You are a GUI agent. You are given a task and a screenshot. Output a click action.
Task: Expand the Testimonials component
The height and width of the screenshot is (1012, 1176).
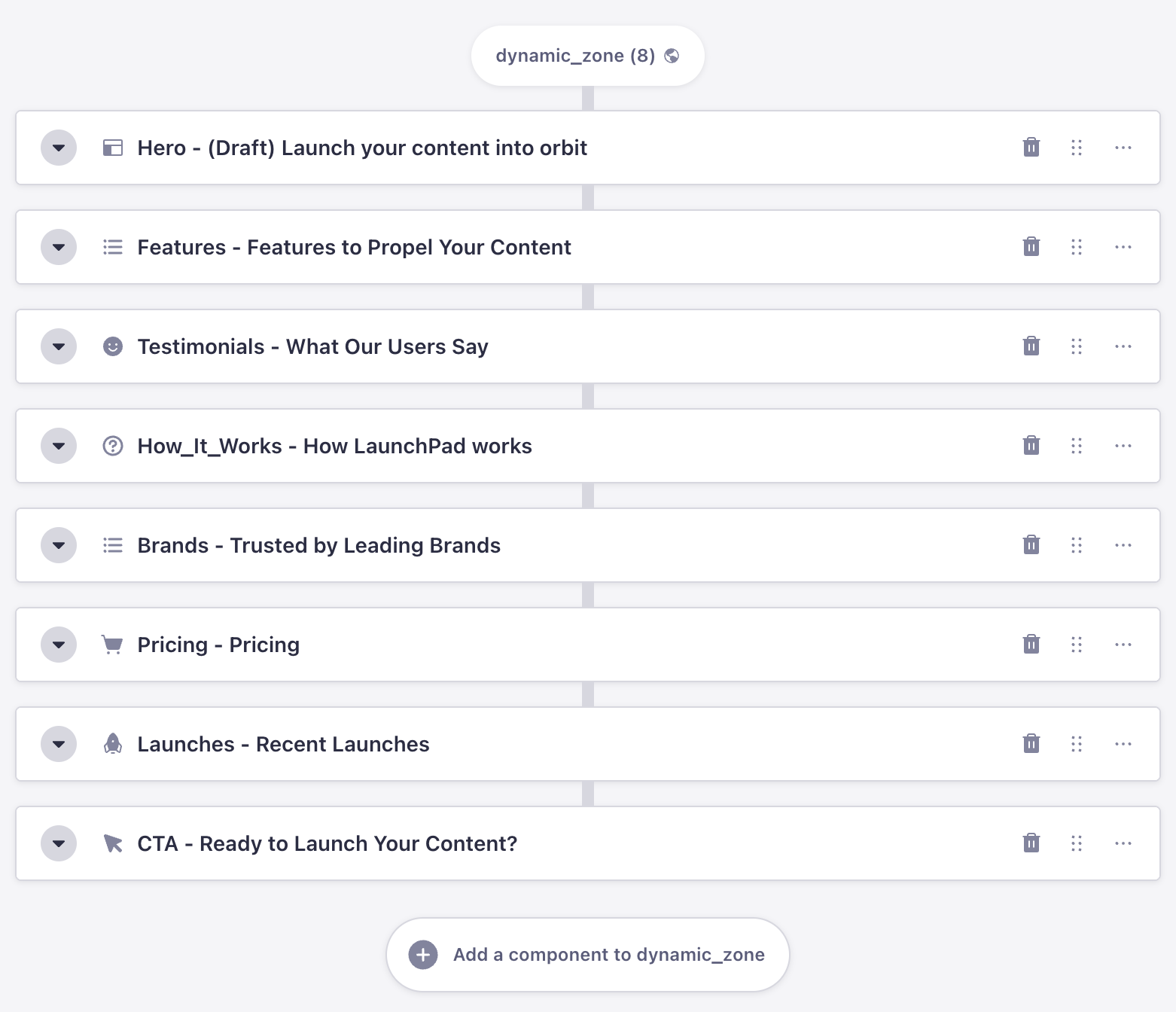pos(59,346)
